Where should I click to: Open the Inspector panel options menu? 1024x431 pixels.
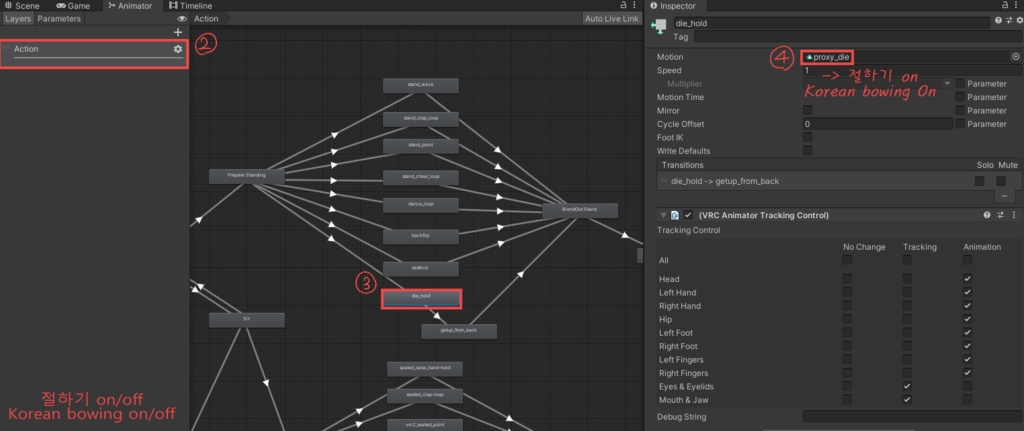click(x=1017, y=5)
